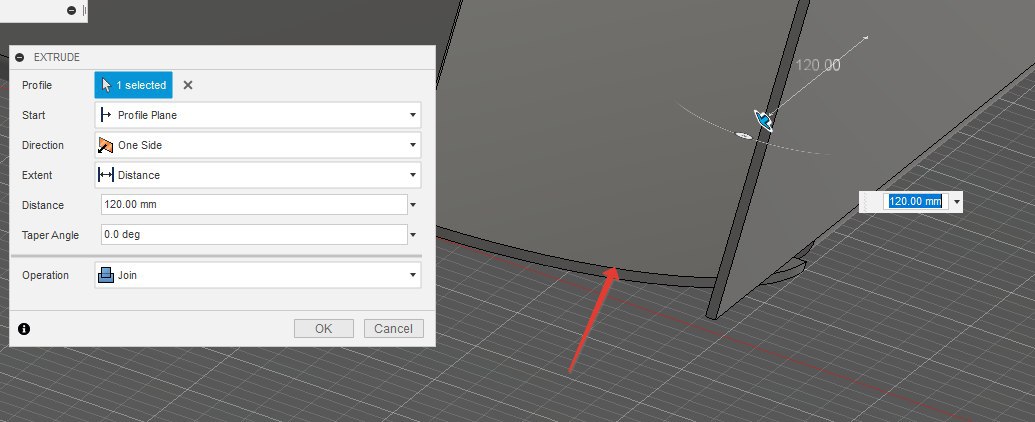The height and width of the screenshot is (422, 1035).
Task: Open the Extent dropdown showing Distance
Action: (x=258, y=175)
